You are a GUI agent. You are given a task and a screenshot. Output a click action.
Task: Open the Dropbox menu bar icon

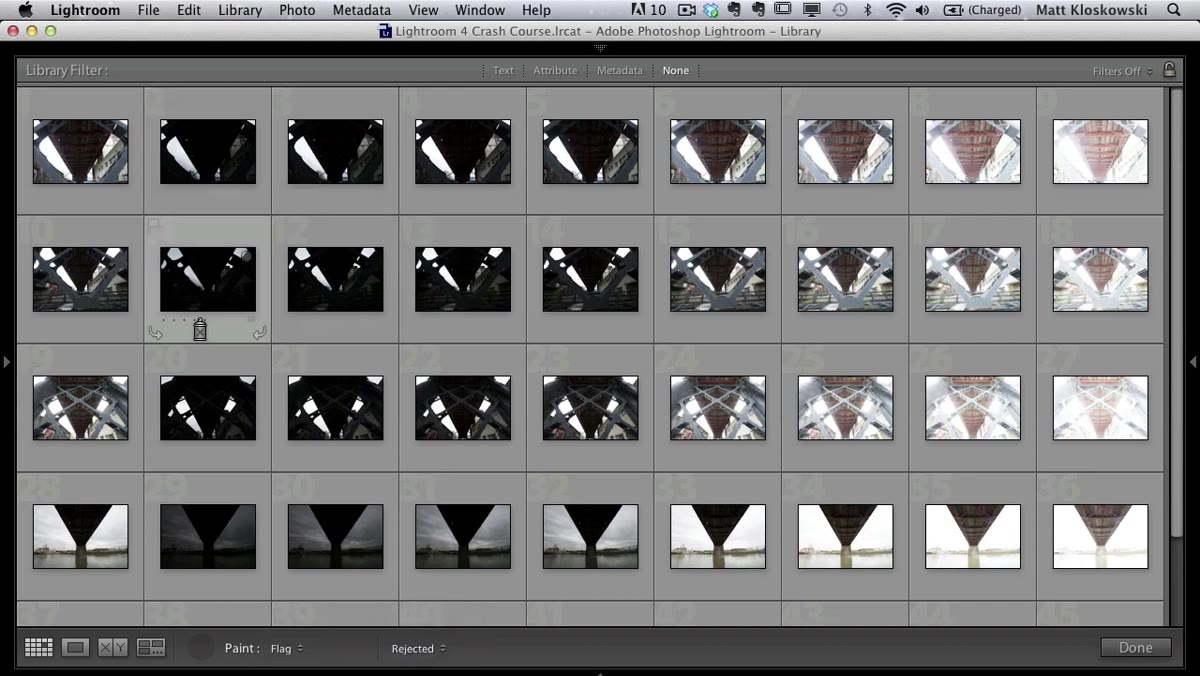tap(711, 10)
